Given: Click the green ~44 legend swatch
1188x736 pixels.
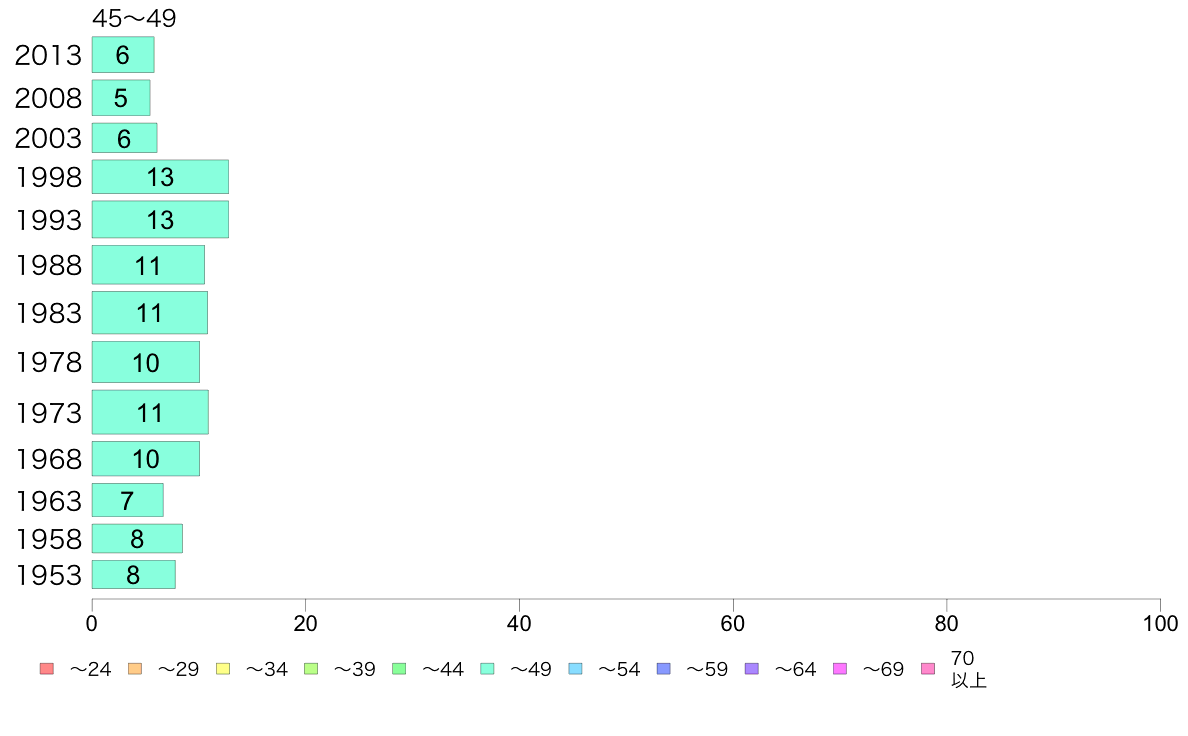Looking at the screenshot, I should [399, 669].
